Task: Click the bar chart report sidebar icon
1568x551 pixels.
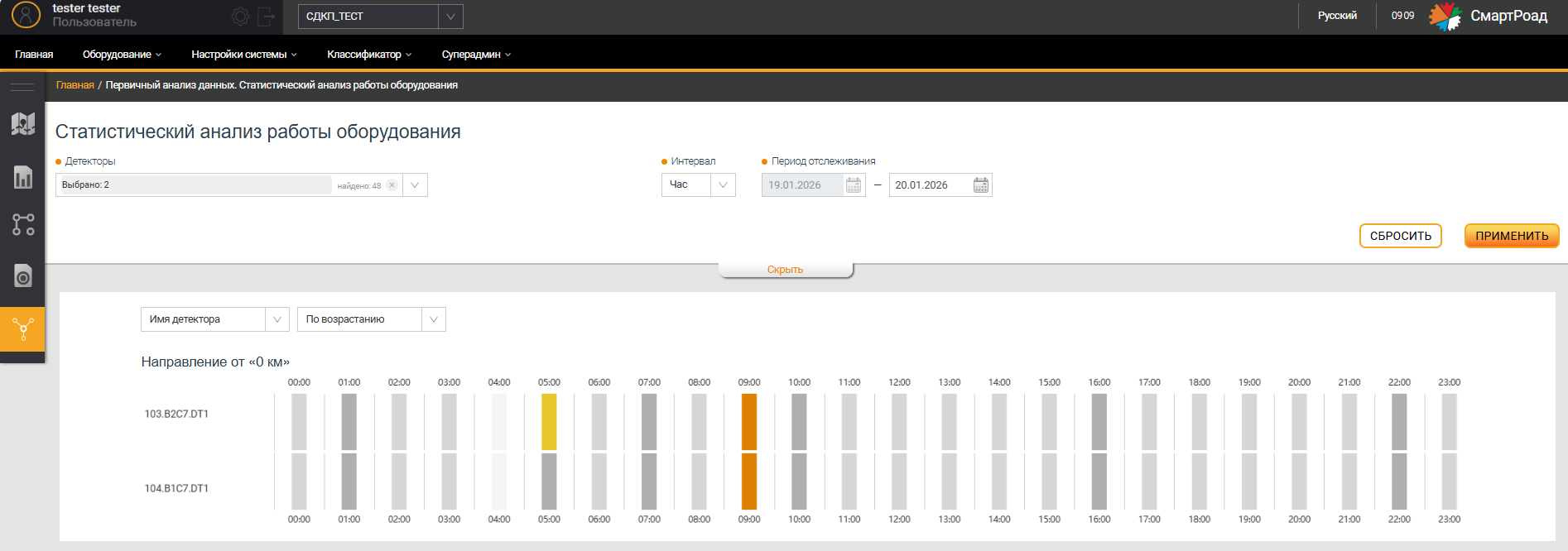Action: click(23, 177)
